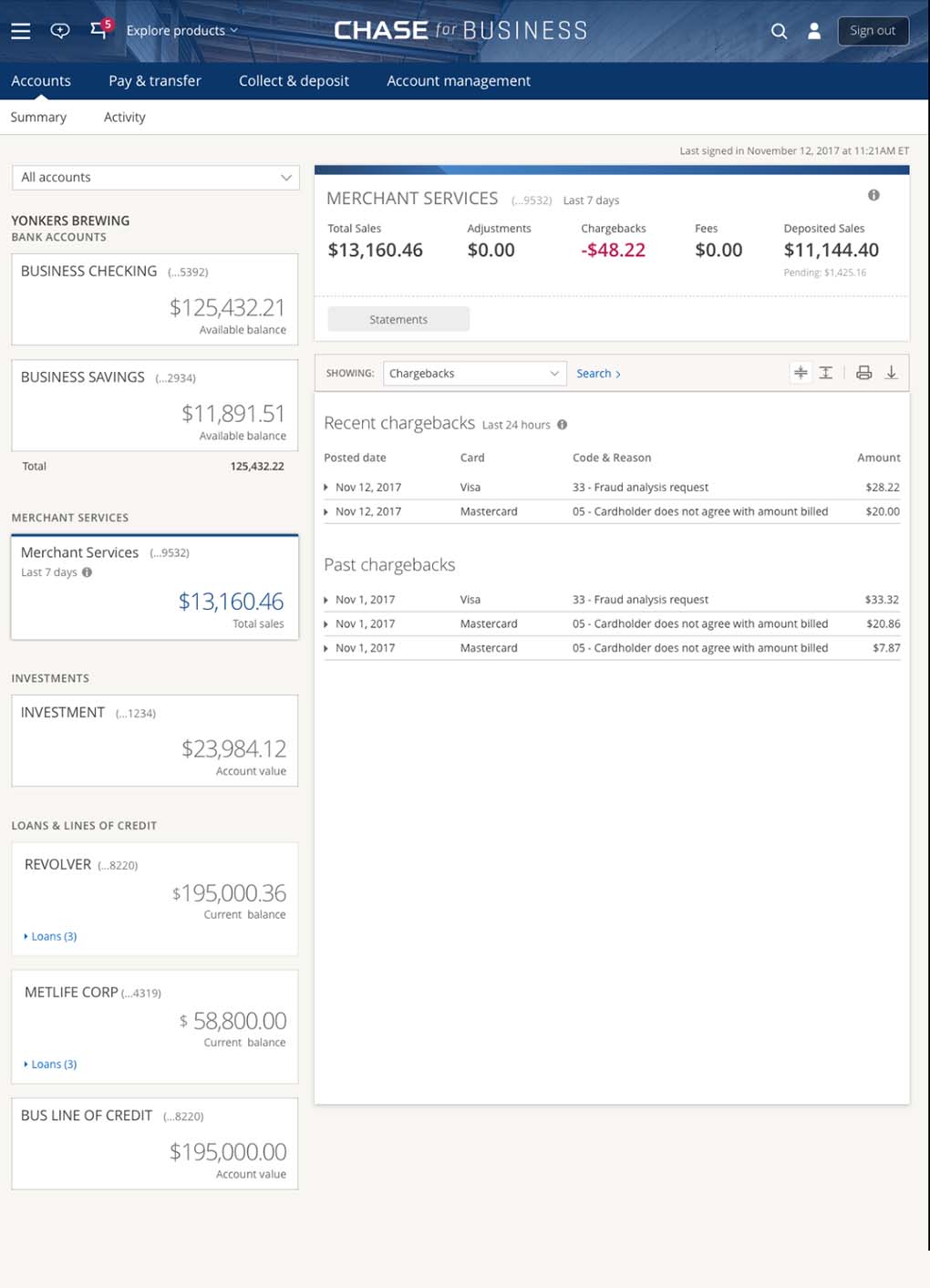The image size is (930, 1288).
Task: Open the Business Checking account card
Action: [x=155, y=299]
